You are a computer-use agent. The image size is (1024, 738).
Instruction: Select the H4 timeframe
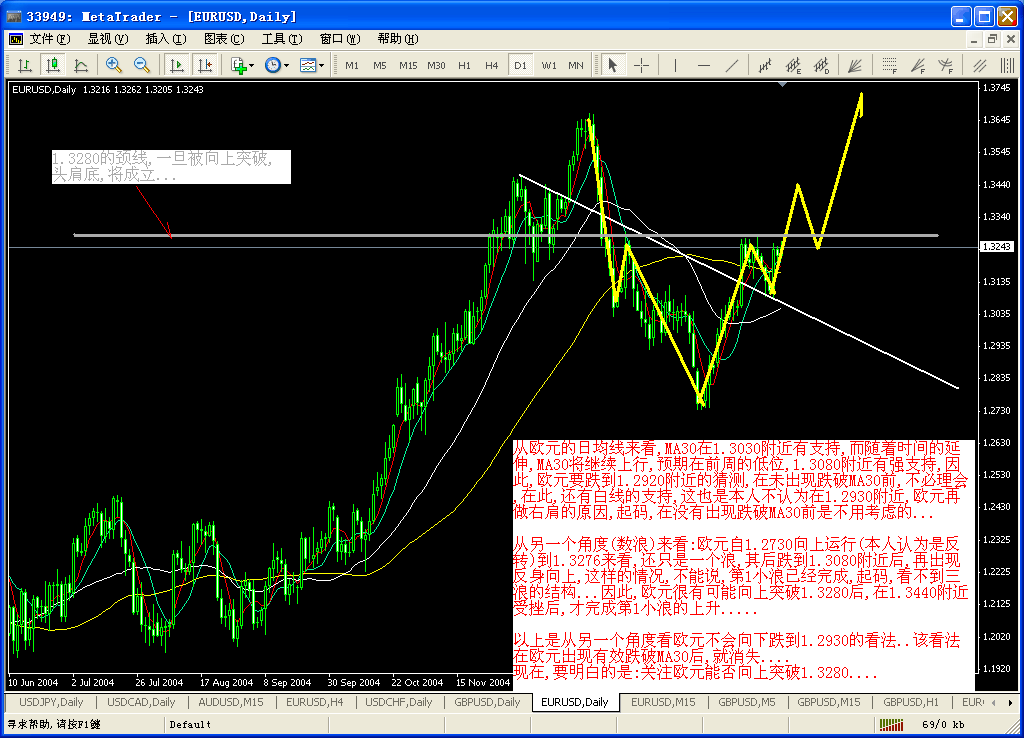pos(492,65)
